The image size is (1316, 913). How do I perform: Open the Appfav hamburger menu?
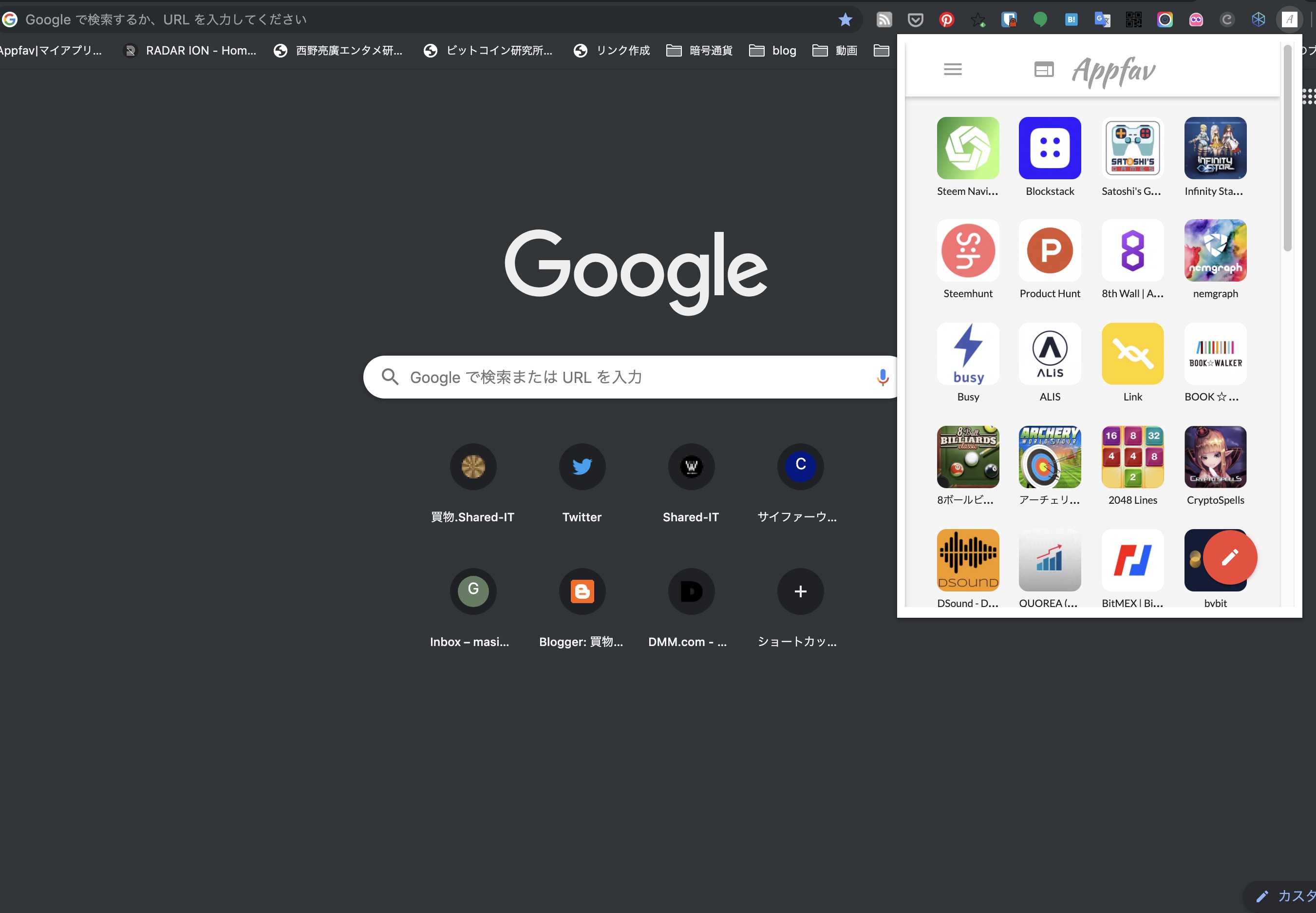coord(952,69)
